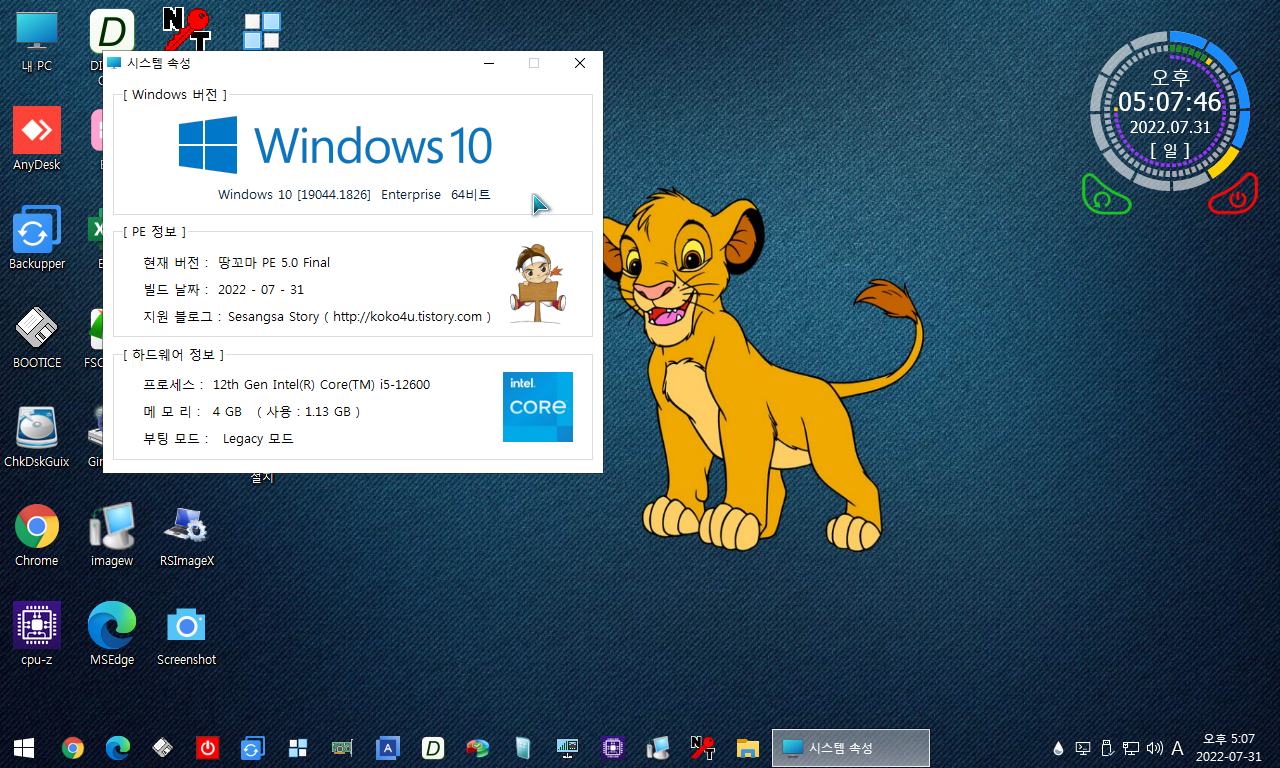Screen dimensions: 1280x768
Task: Click the Legacy 모드 boot mode text
Action: pos(258,439)
